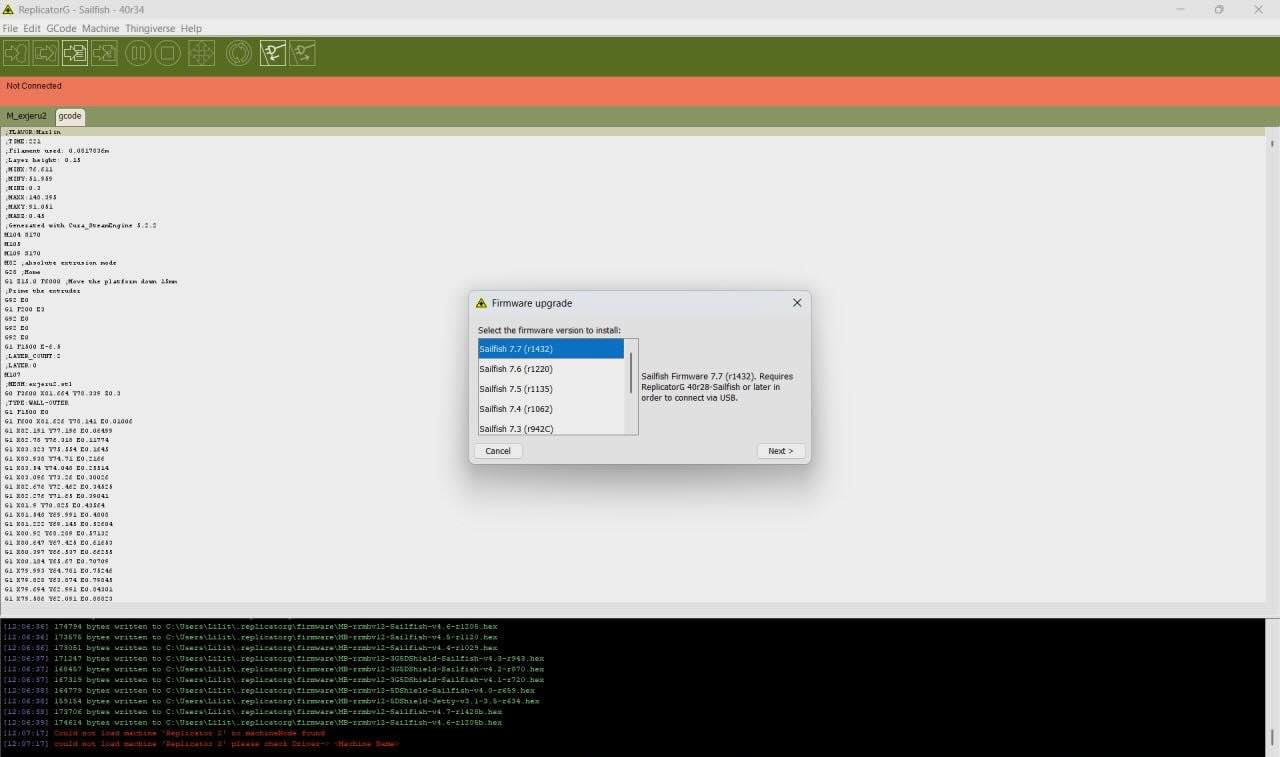Select the gcode tab

[70, 116]
